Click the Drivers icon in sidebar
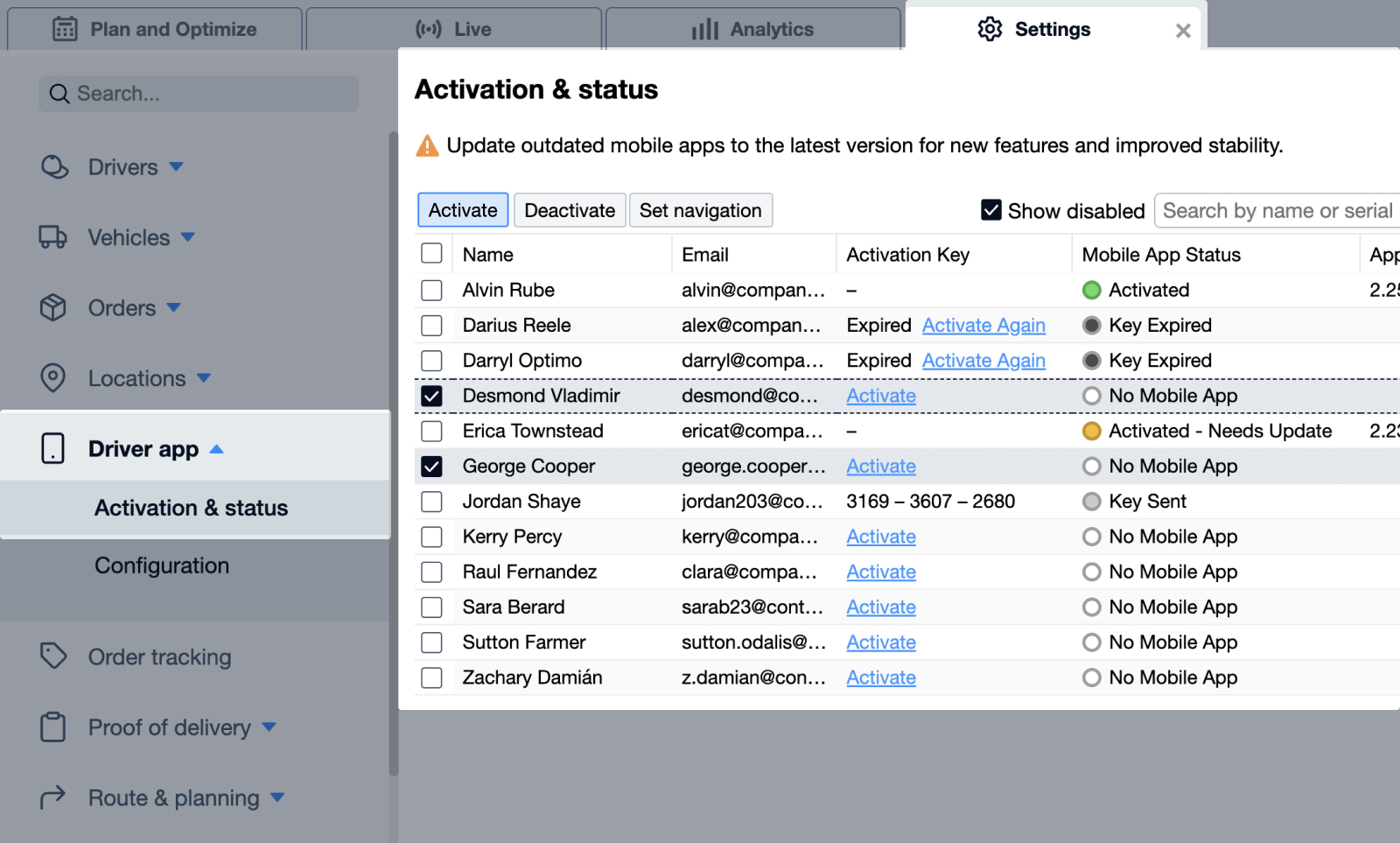The height and width of the screenshot is (843, 1400). click(x=54, y=166)
